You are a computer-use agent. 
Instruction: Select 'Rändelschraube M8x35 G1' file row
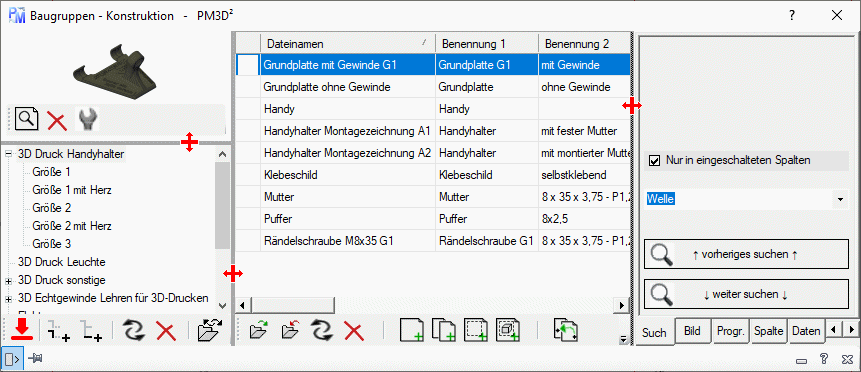coord(433,241)
